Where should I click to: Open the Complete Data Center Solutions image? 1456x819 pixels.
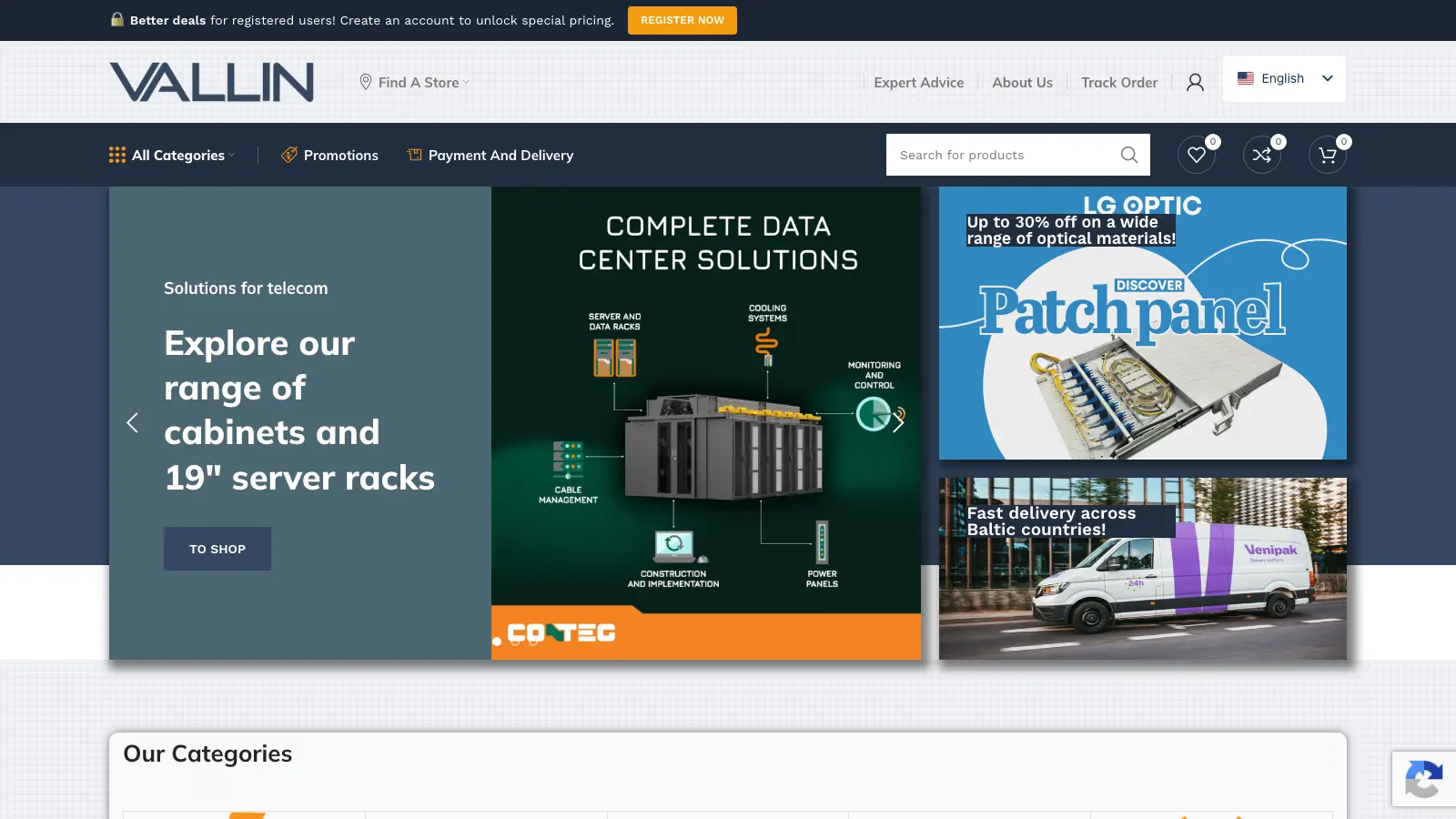tap(706, 423)
